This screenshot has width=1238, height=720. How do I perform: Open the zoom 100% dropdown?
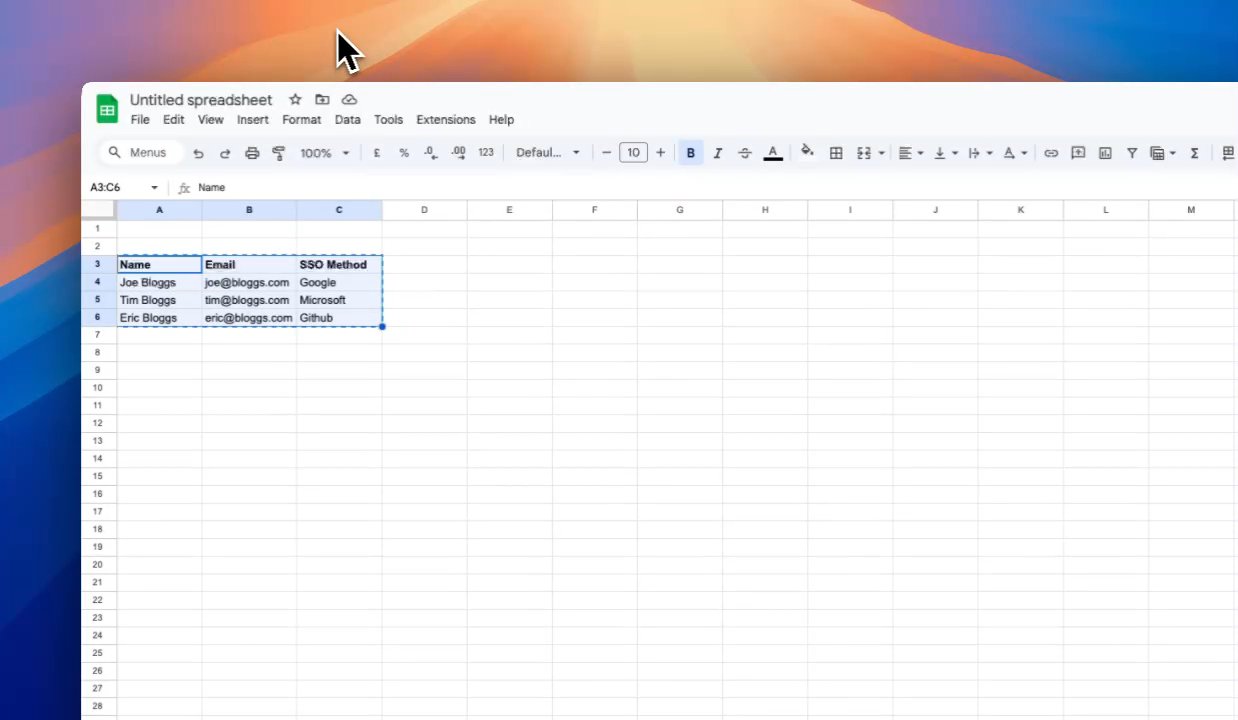coord(325,153)
